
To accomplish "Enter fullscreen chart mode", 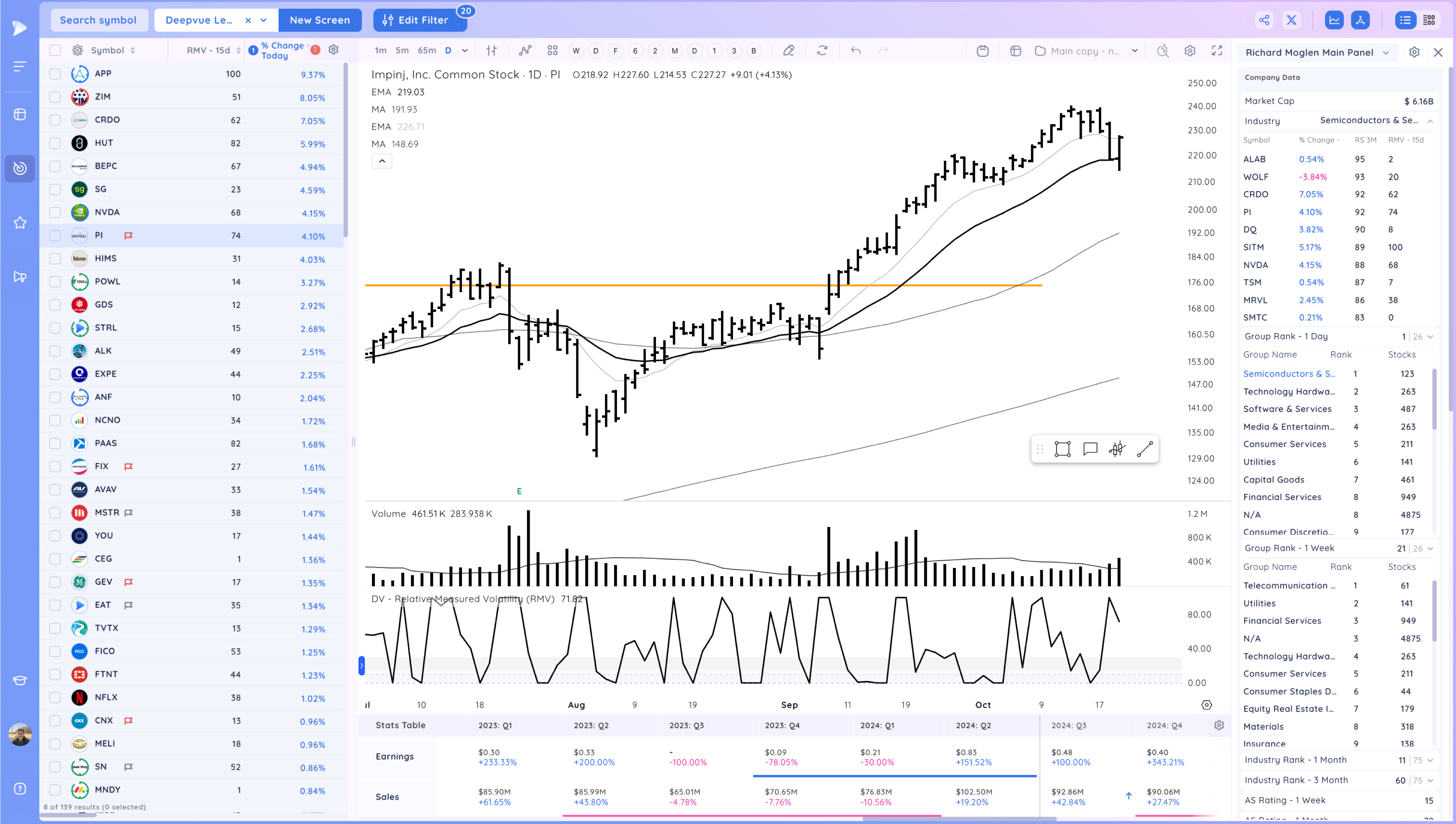I will point(1216,51).
